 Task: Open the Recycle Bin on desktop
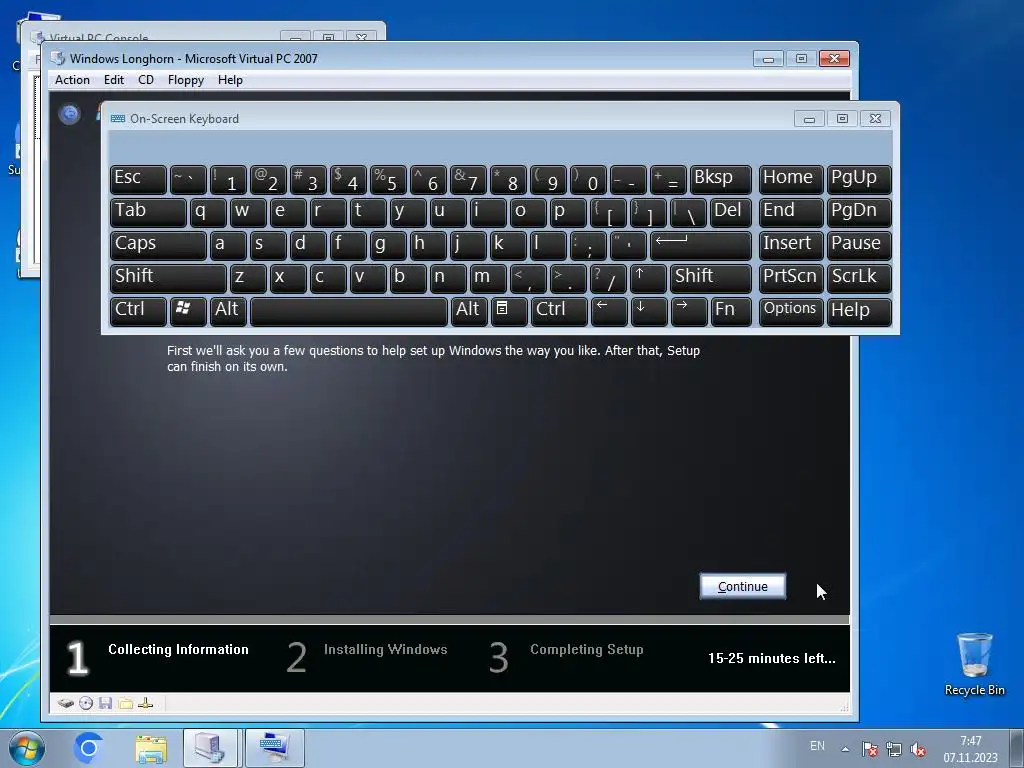tap(974, 664)
